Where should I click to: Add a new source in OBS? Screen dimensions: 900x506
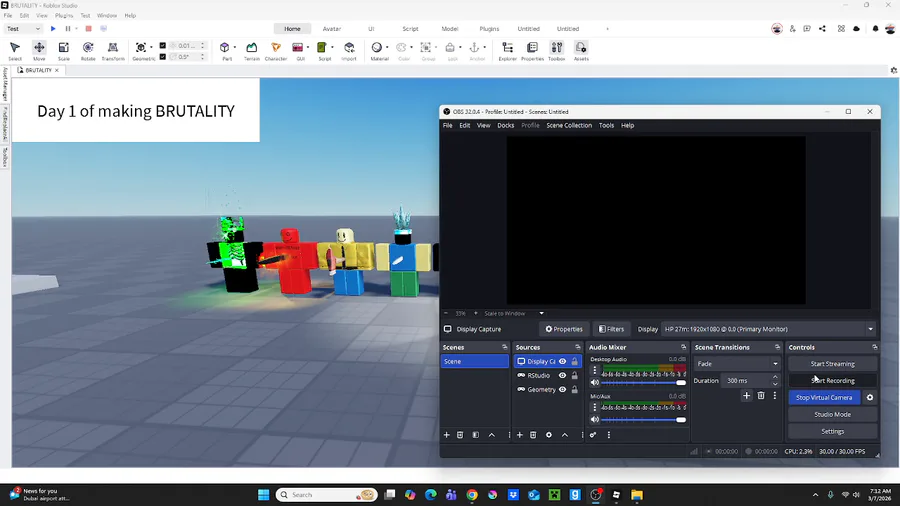(519, 435)
